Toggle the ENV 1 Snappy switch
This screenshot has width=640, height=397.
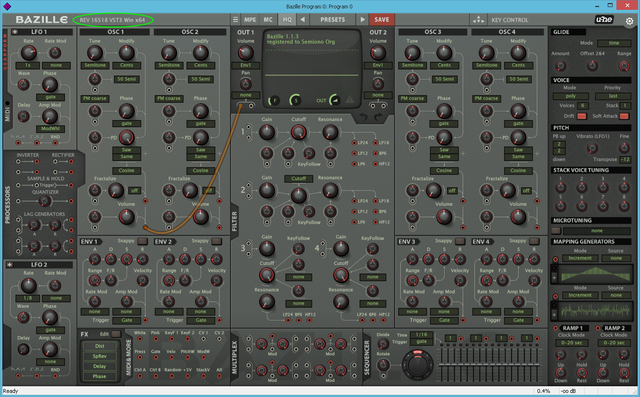[142, 241]
